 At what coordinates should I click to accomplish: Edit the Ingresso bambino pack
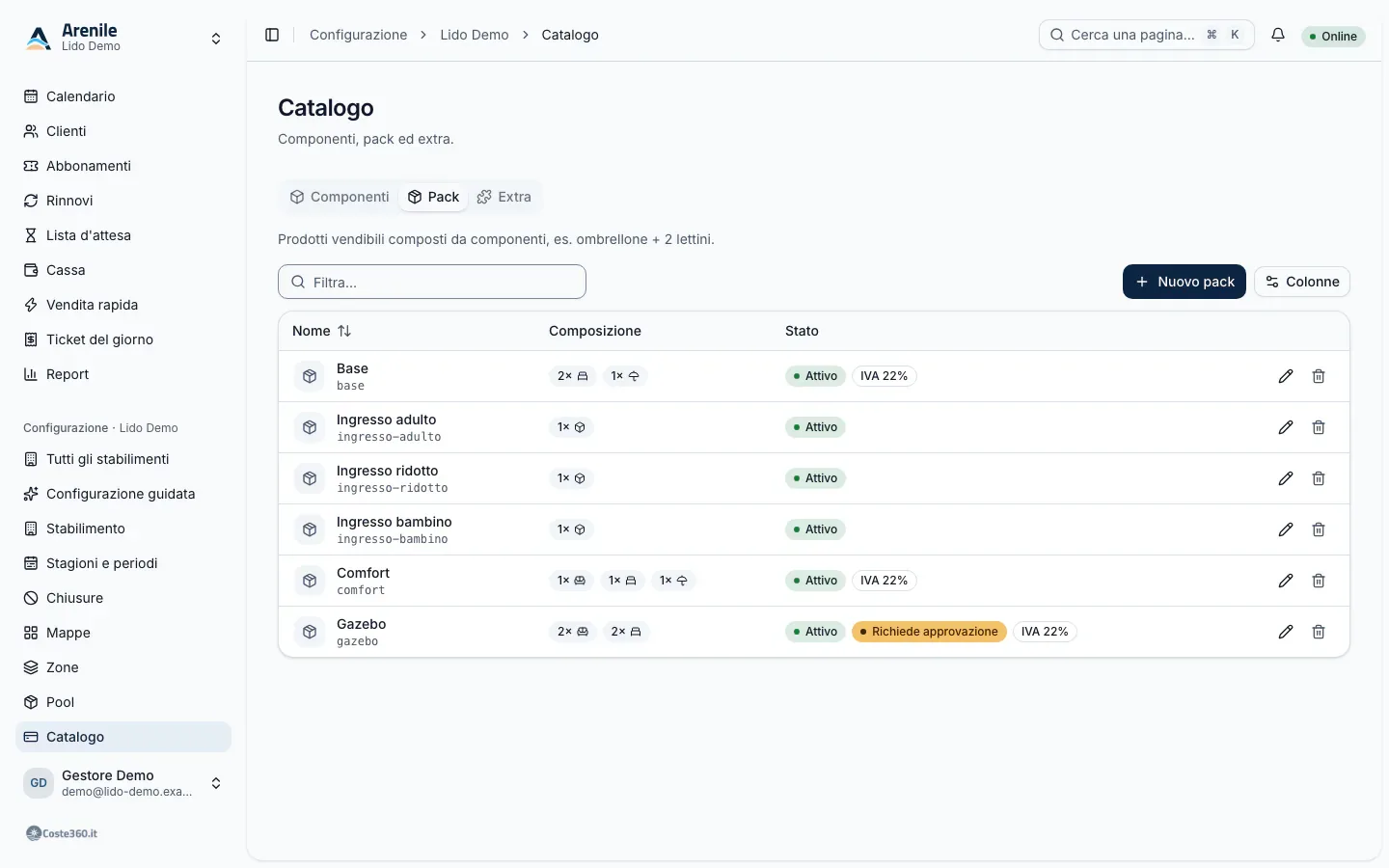click(1286, 529)
